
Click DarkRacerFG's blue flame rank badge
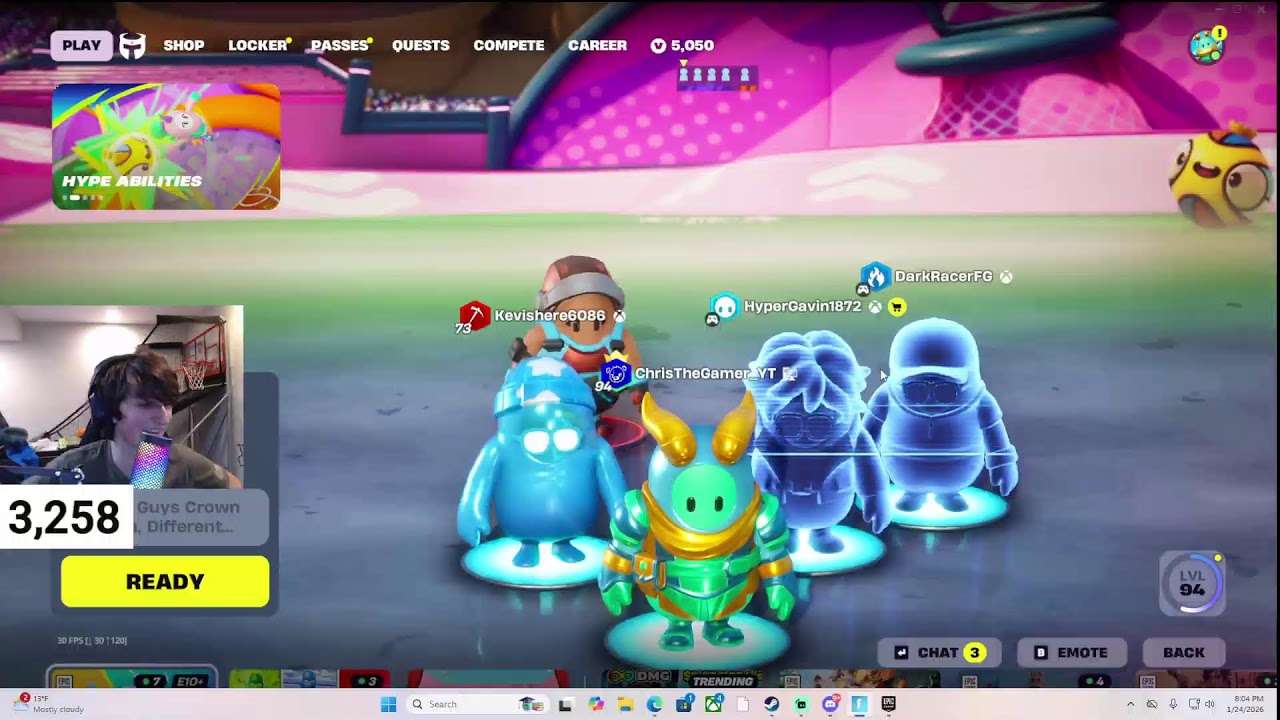pyautogui.click(x=875, y=276)
